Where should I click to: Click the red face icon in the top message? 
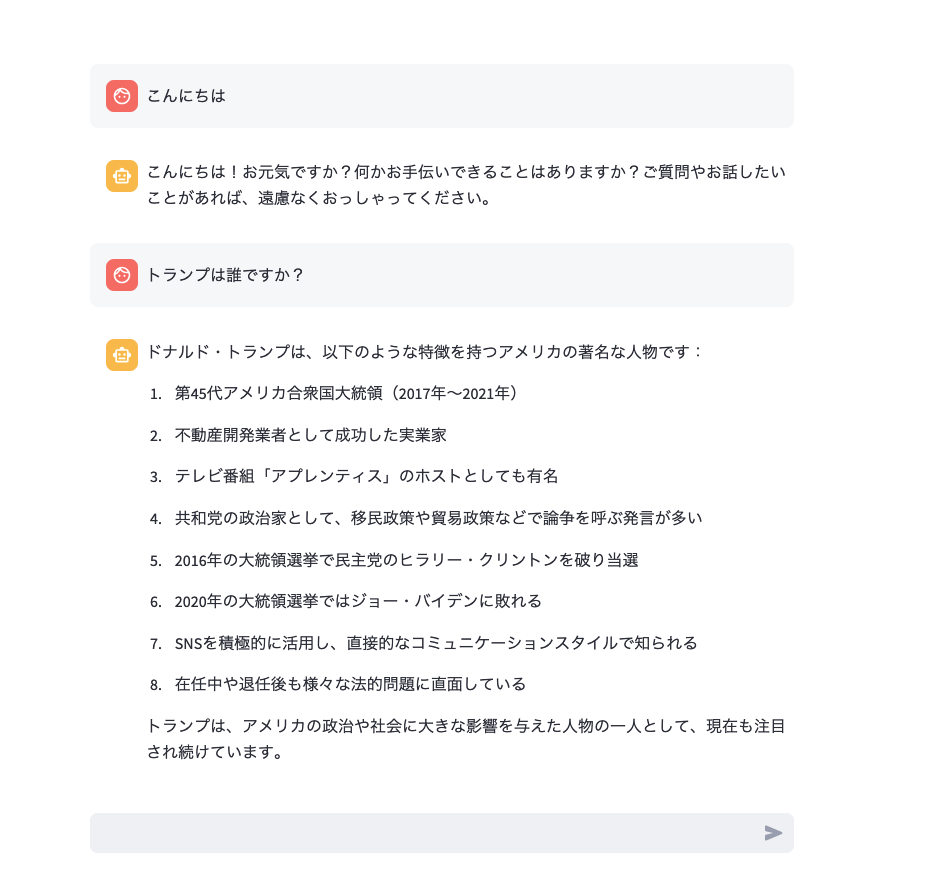pos(121,96)
